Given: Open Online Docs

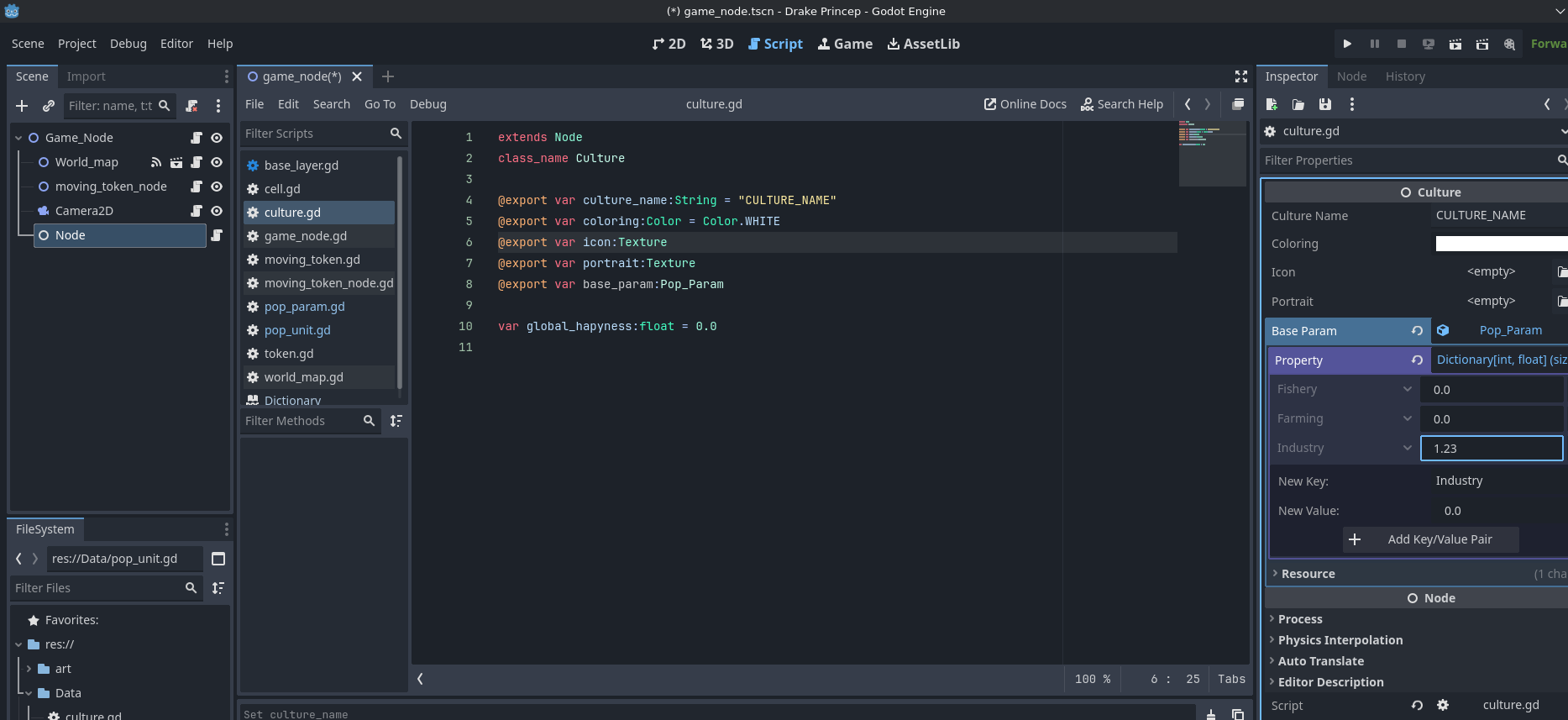Looking at the screenshot, I should point(1025,104).
